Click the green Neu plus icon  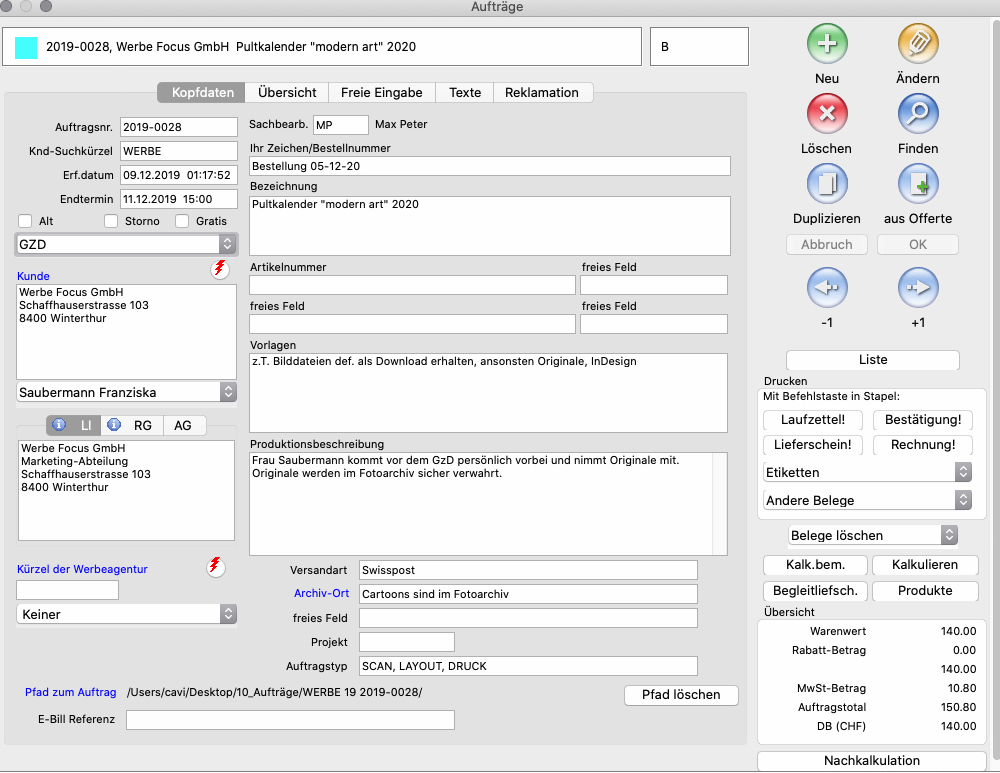(827, 43)
